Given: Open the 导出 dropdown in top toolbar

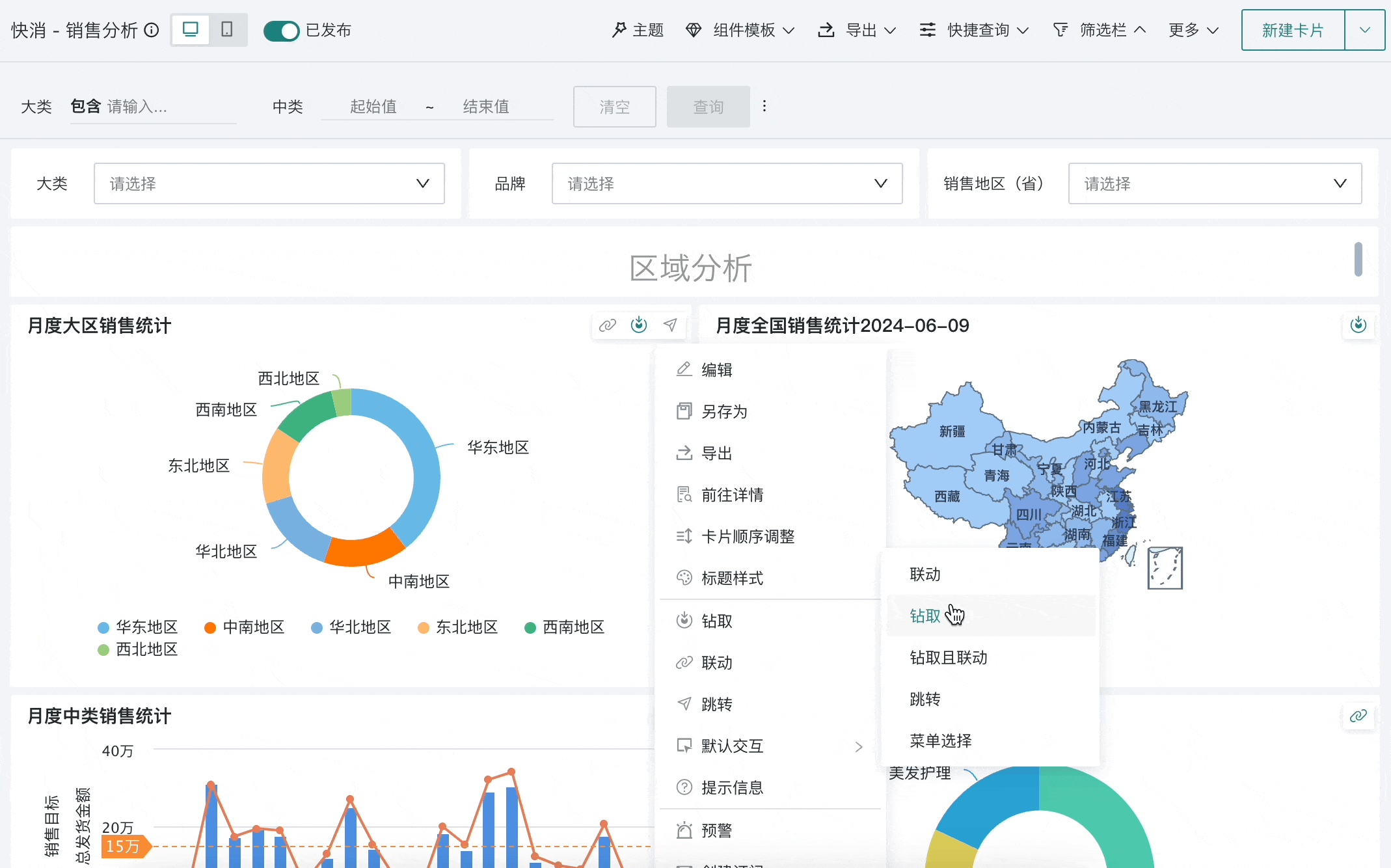Looking at the screenshot, I should tap(858, 30).
